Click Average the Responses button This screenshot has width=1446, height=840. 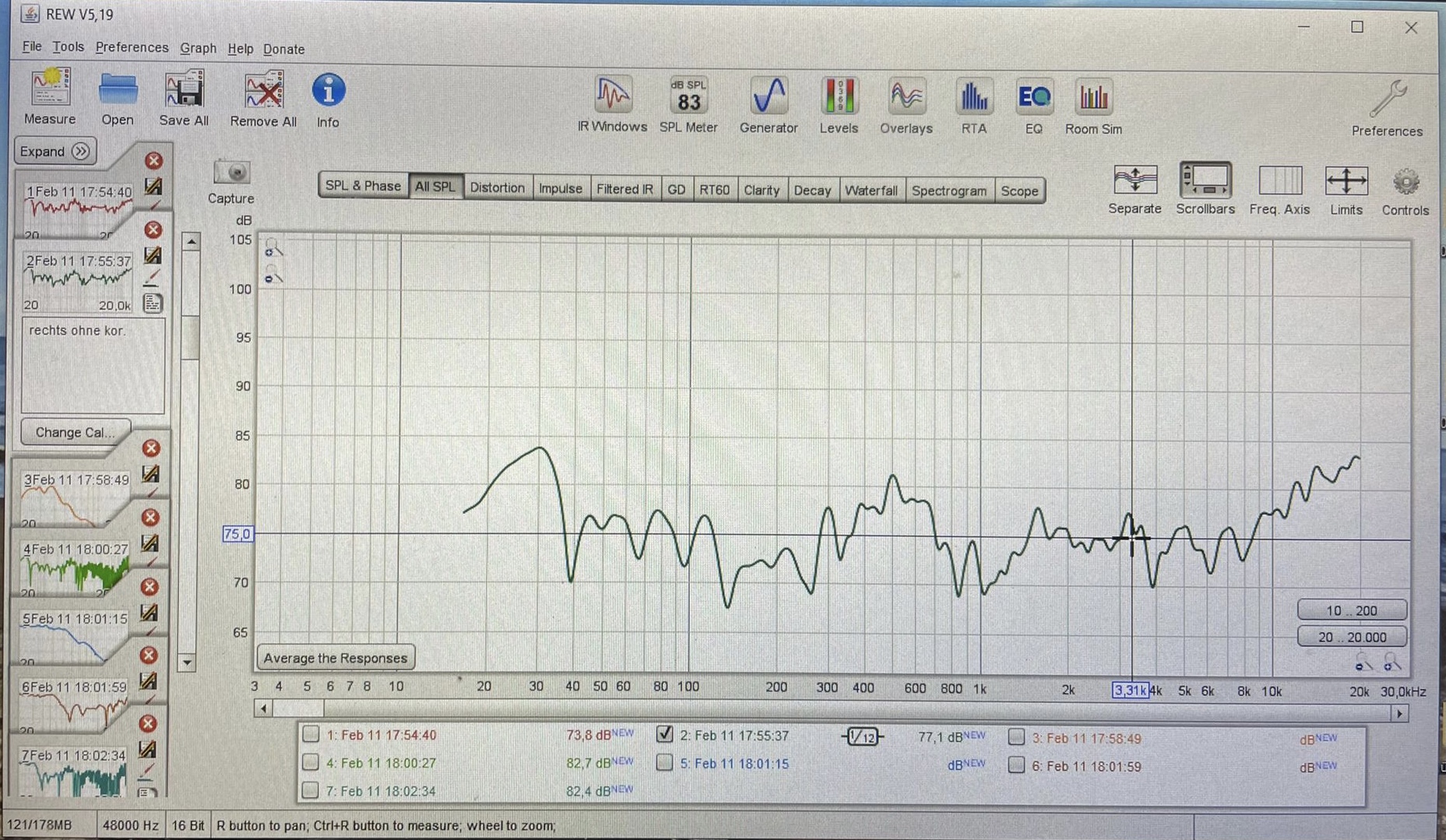335,658
